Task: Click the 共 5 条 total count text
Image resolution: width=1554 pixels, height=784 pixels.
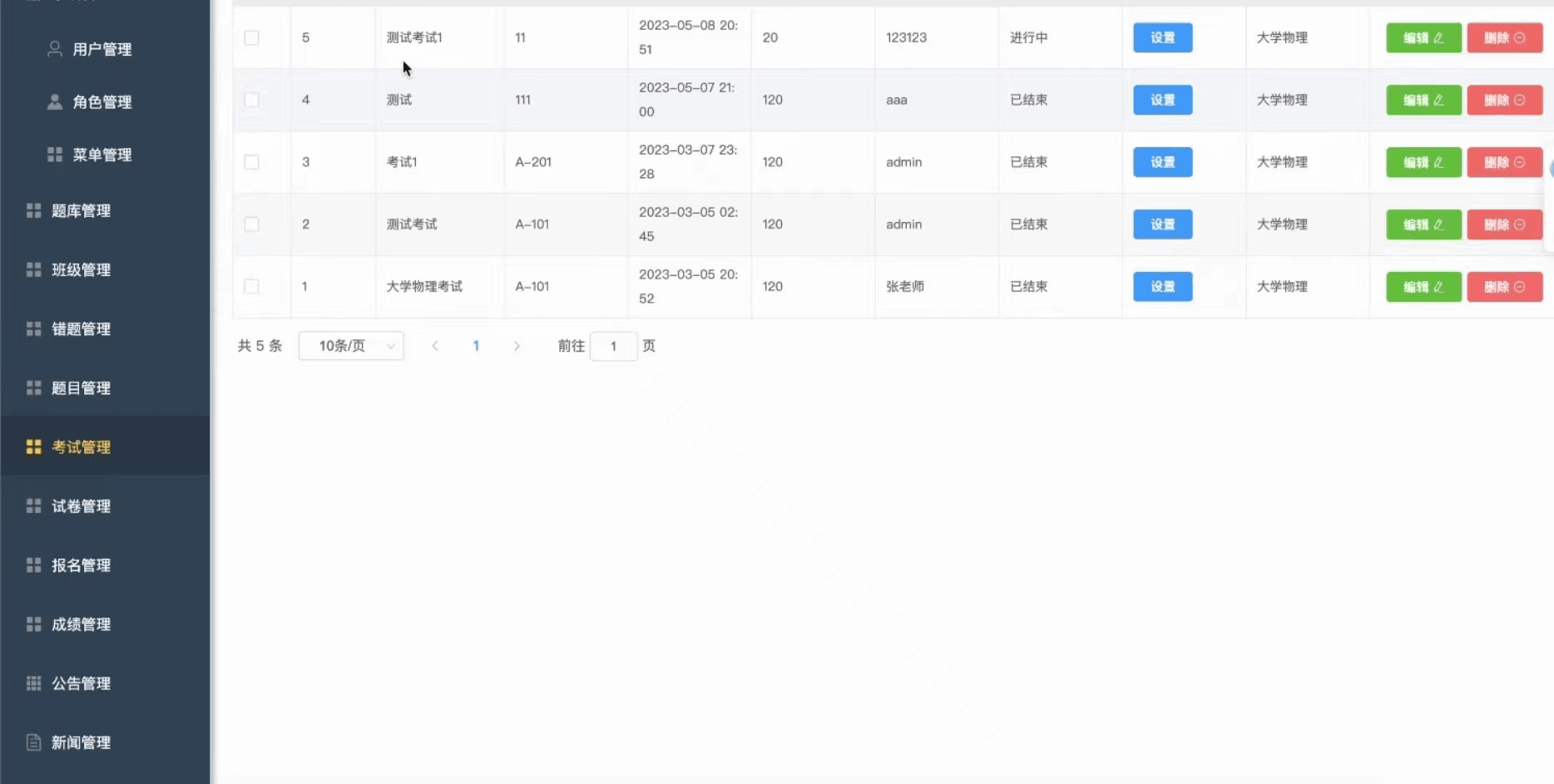Action: tap(260, 346)
